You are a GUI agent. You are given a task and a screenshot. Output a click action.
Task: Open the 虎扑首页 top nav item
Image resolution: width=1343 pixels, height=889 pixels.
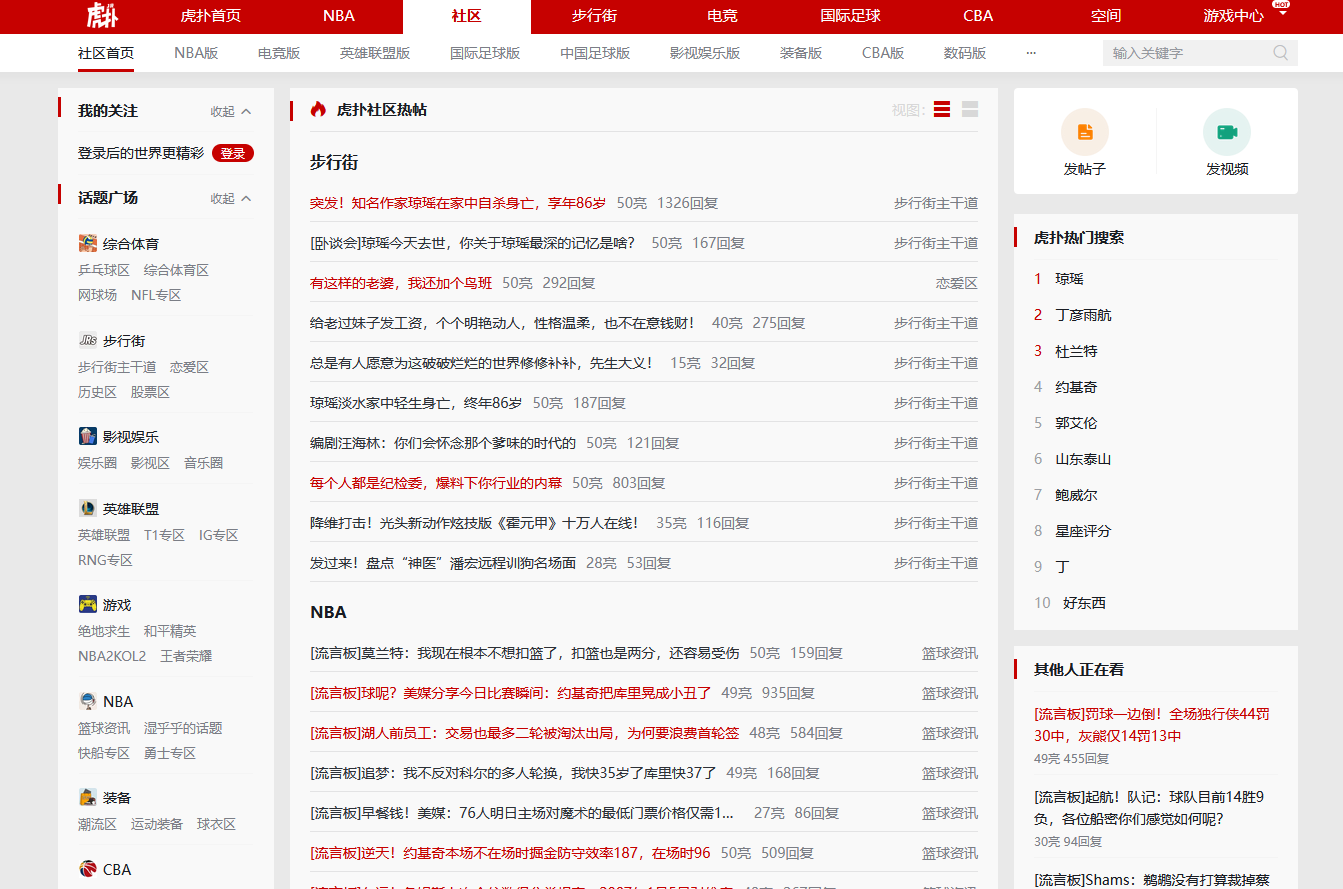coord(211,16)
